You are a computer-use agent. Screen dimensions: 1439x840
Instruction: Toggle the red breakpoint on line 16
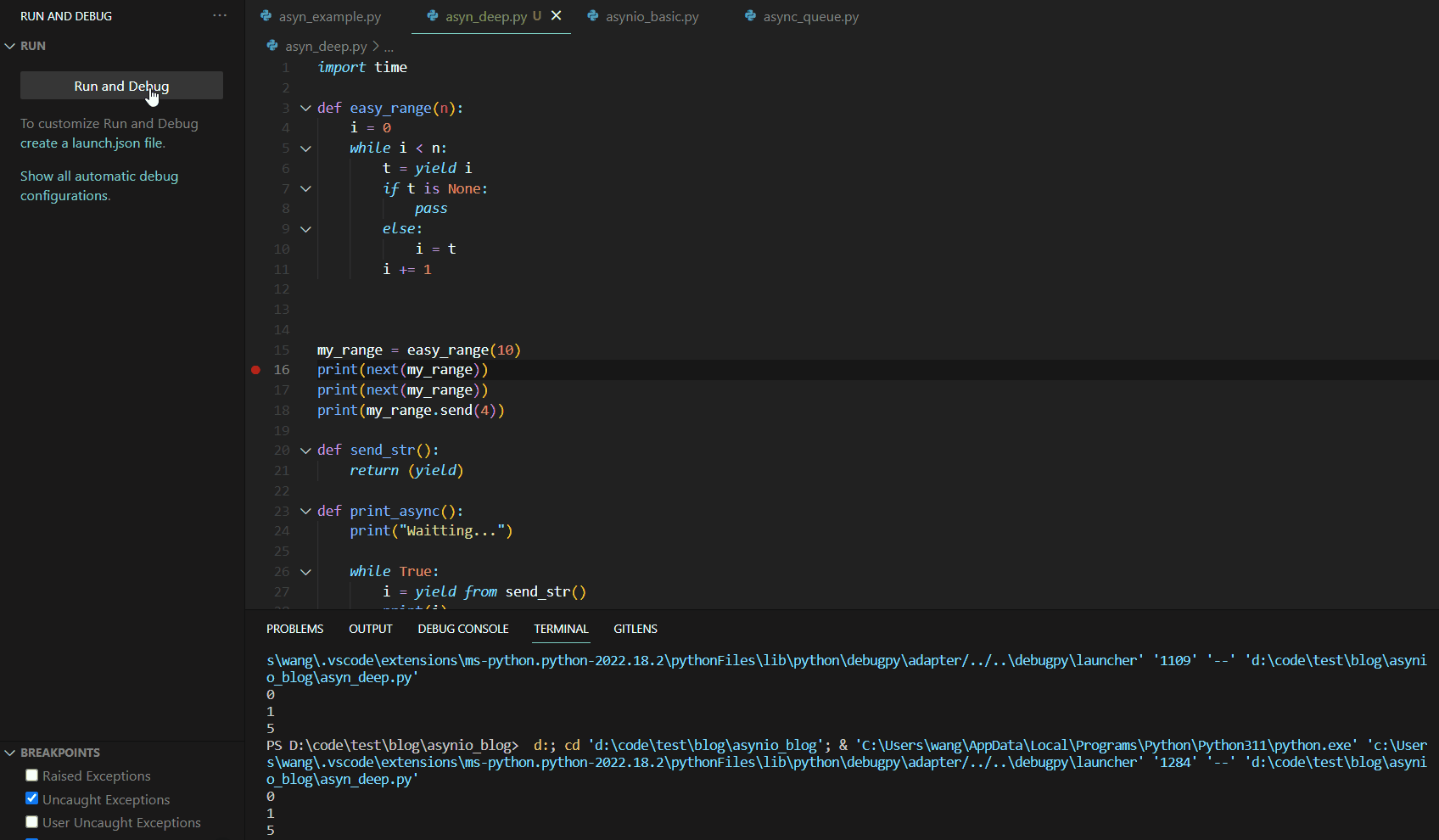click(x=255, y=370)
